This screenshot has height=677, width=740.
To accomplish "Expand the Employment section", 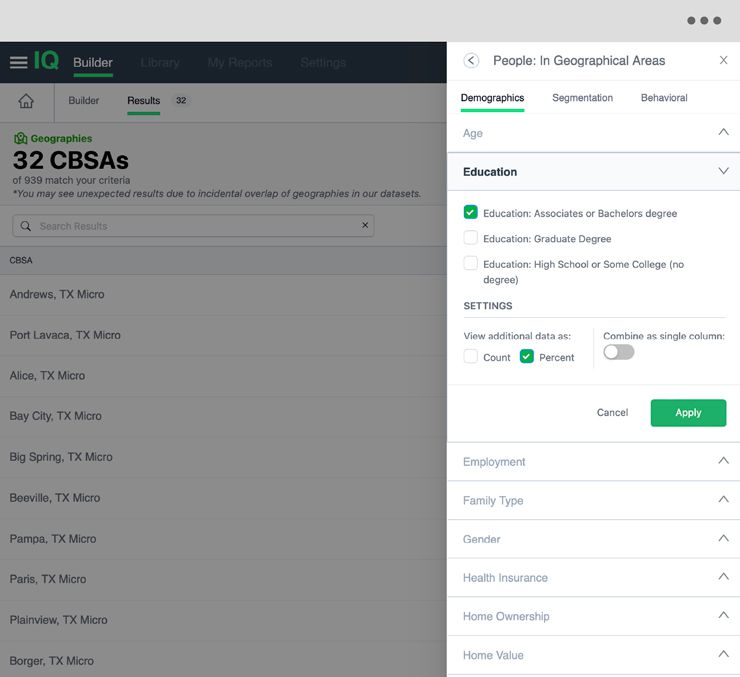I will [593, 462].
